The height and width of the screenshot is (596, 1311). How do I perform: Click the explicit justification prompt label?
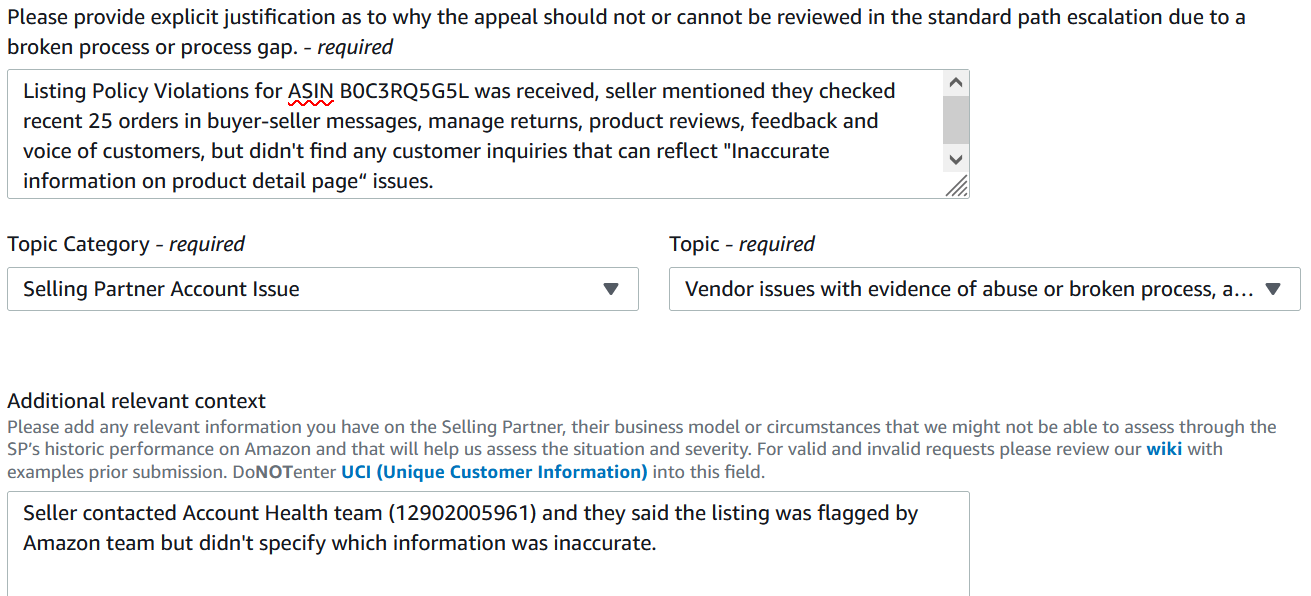click(x=626, y=32)
